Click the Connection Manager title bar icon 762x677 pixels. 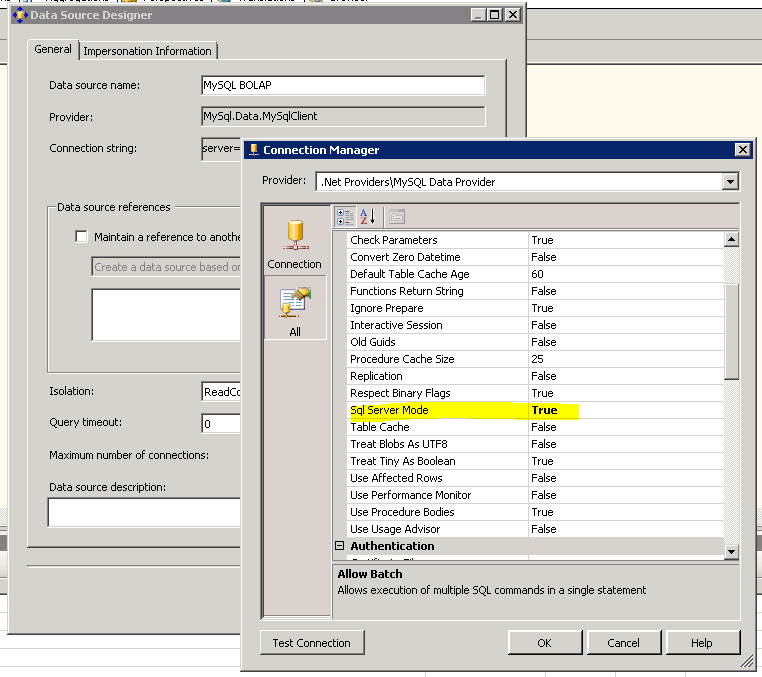point(253,150)
